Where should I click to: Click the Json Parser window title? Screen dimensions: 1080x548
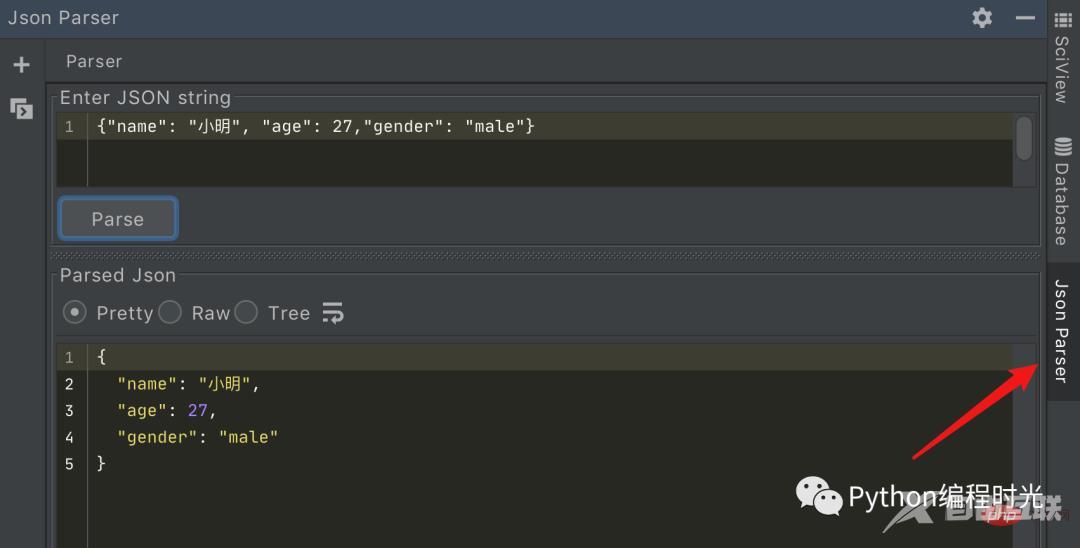63,18
